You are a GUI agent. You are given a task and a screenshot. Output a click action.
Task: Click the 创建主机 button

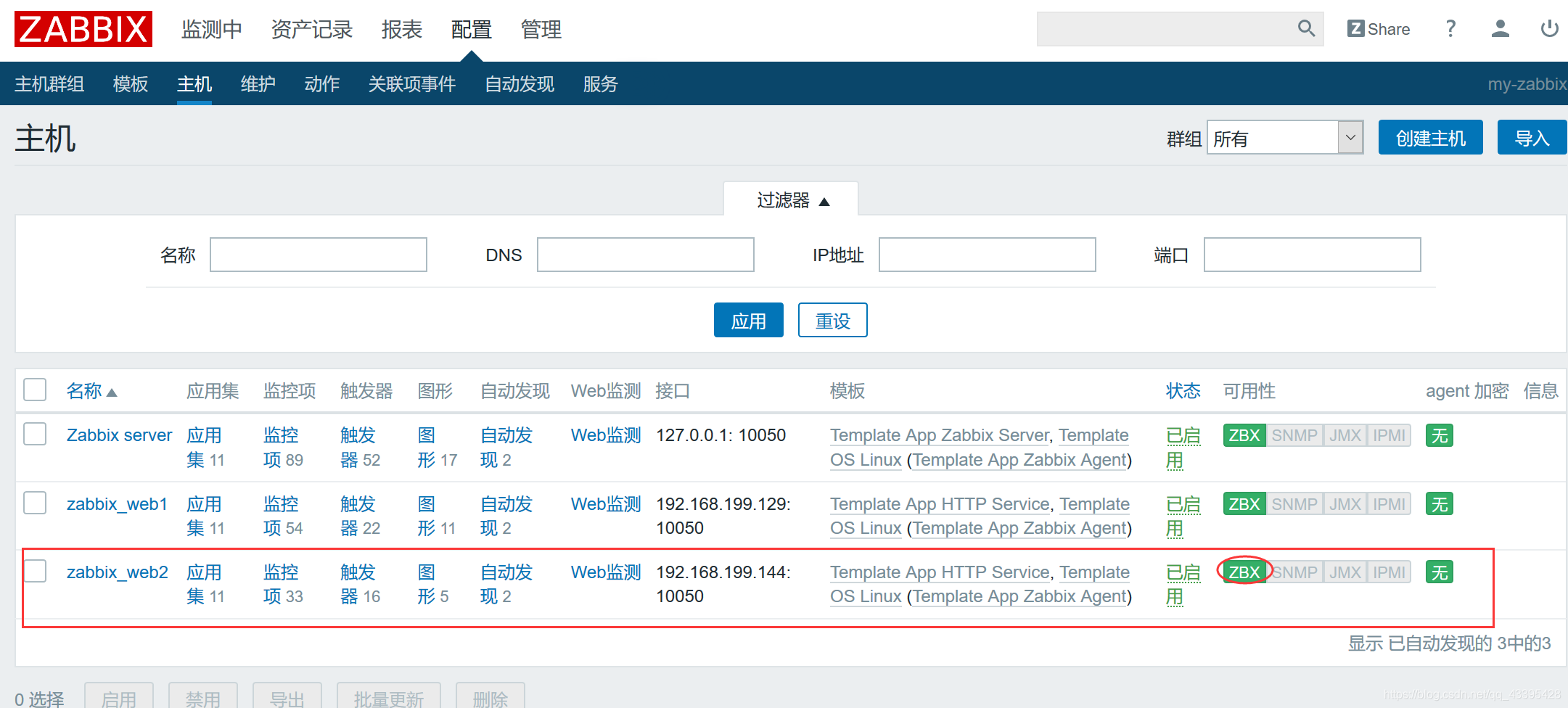[1431, 137]
